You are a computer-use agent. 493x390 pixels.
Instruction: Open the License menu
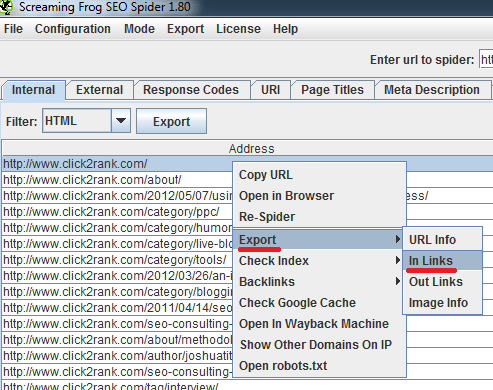coord(238,29)
